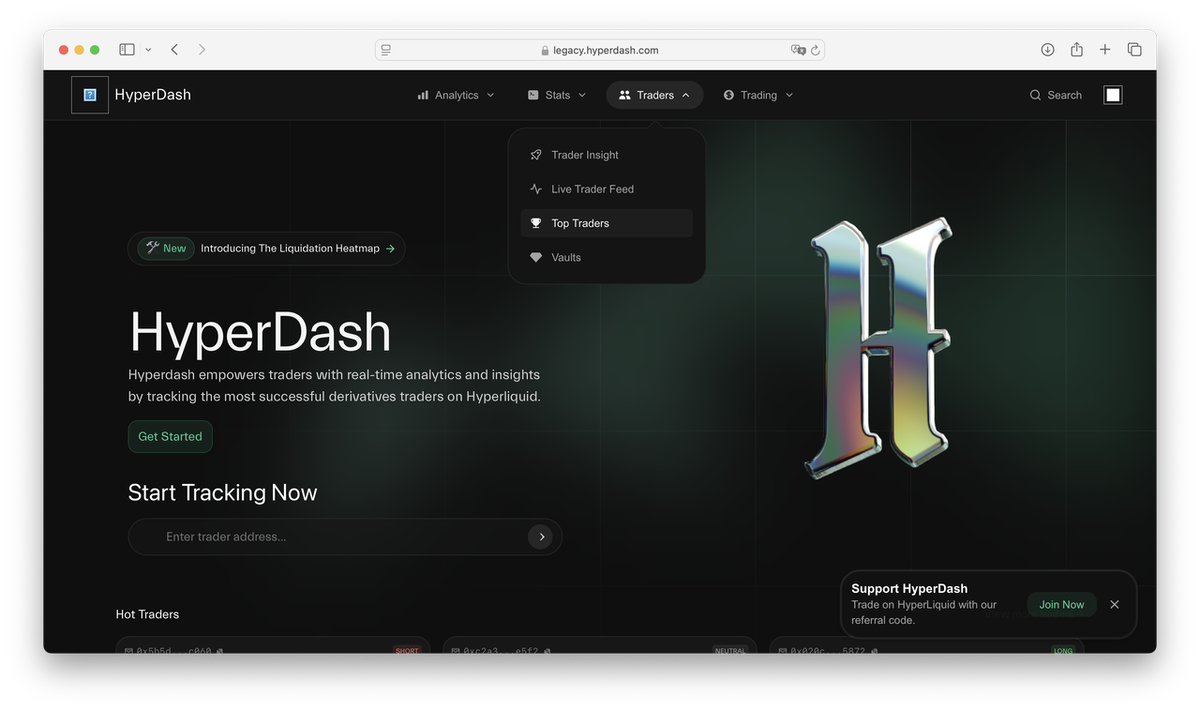Click the Get Started button

[170, 436]
